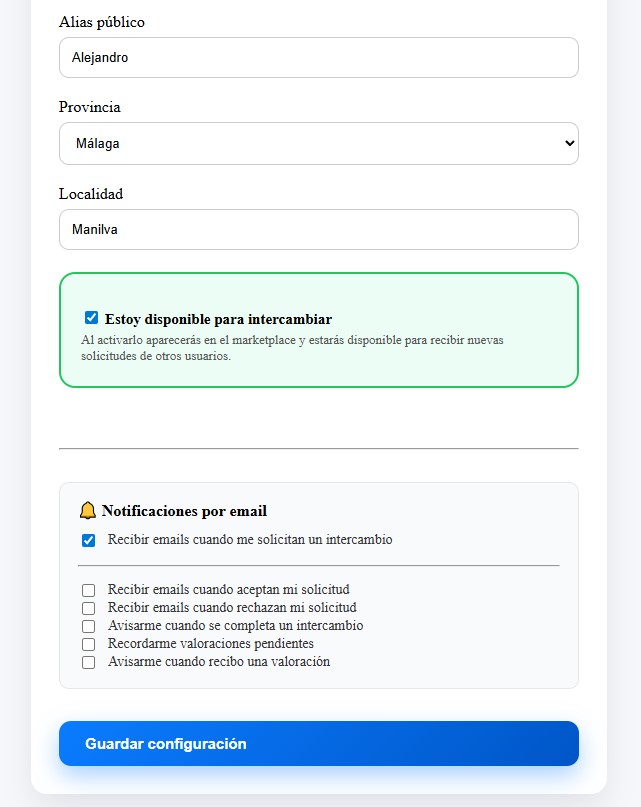Image resolution: width=641 pixels, height=807 pixels.
Task: Click the text 'Manilva' in Localidad
Action: (x=92, y=229)
